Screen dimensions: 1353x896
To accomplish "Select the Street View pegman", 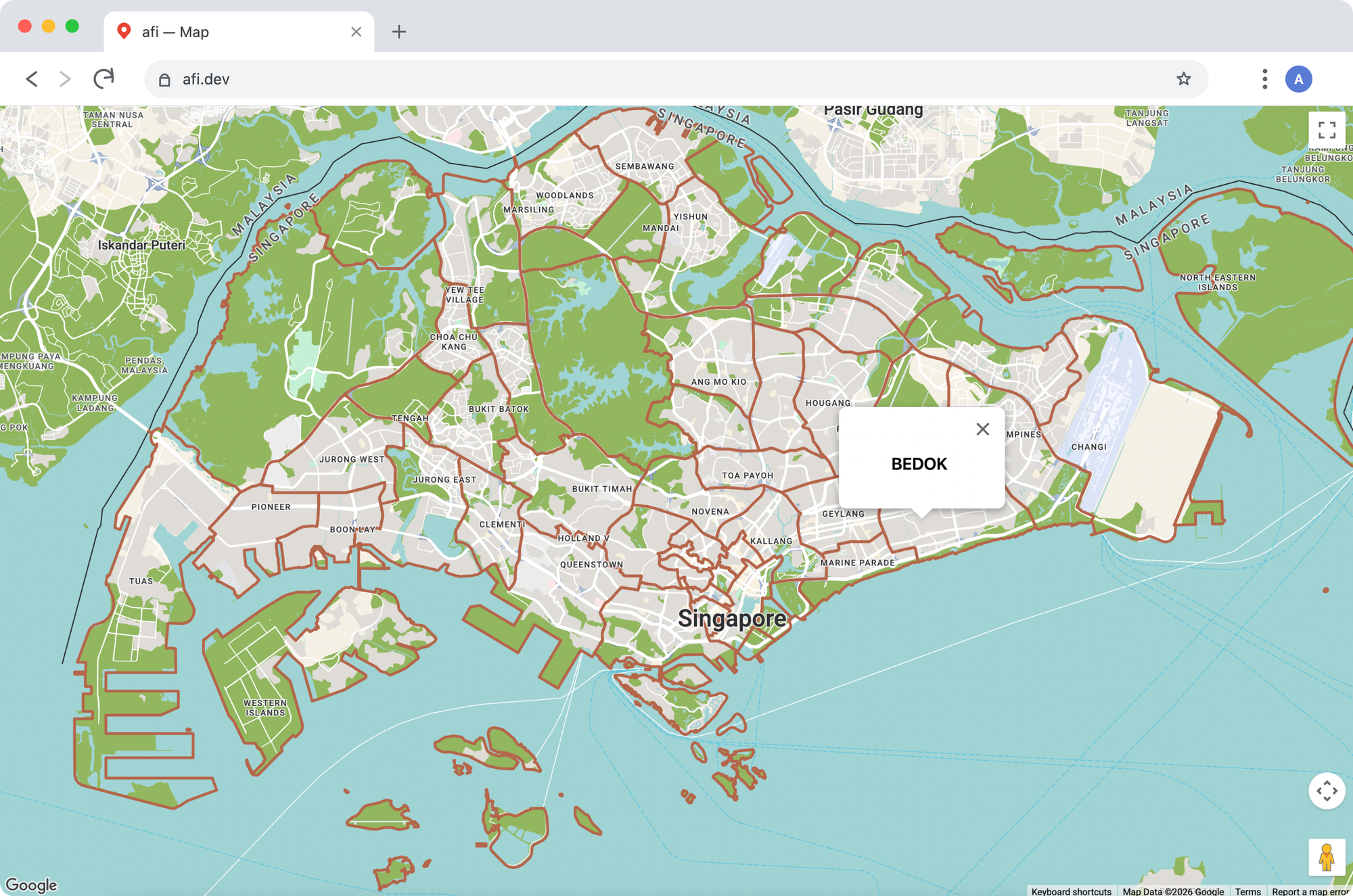I will [x=1327, y=857].
